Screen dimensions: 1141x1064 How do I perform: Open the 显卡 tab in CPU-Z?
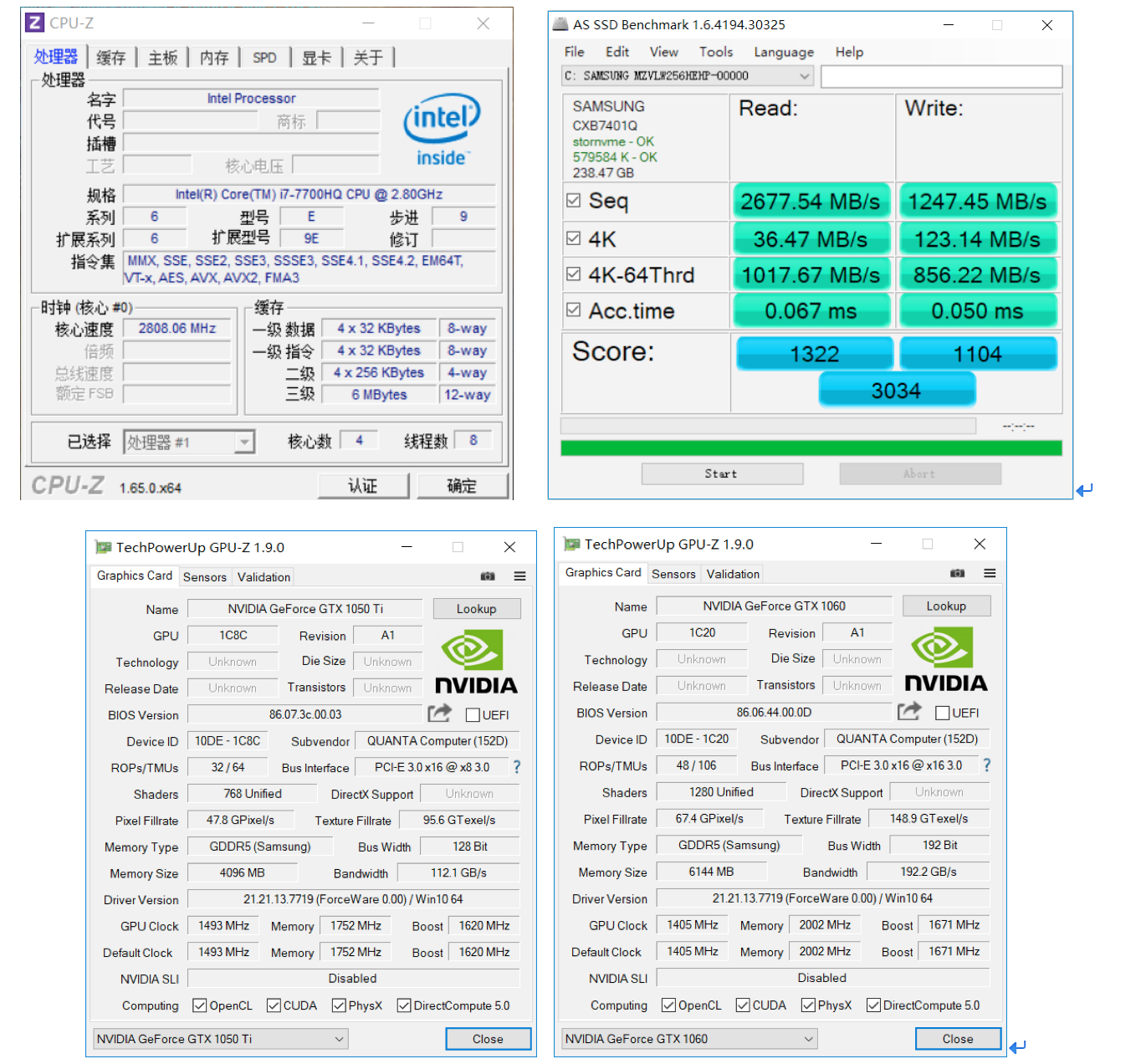click(316, 58)
